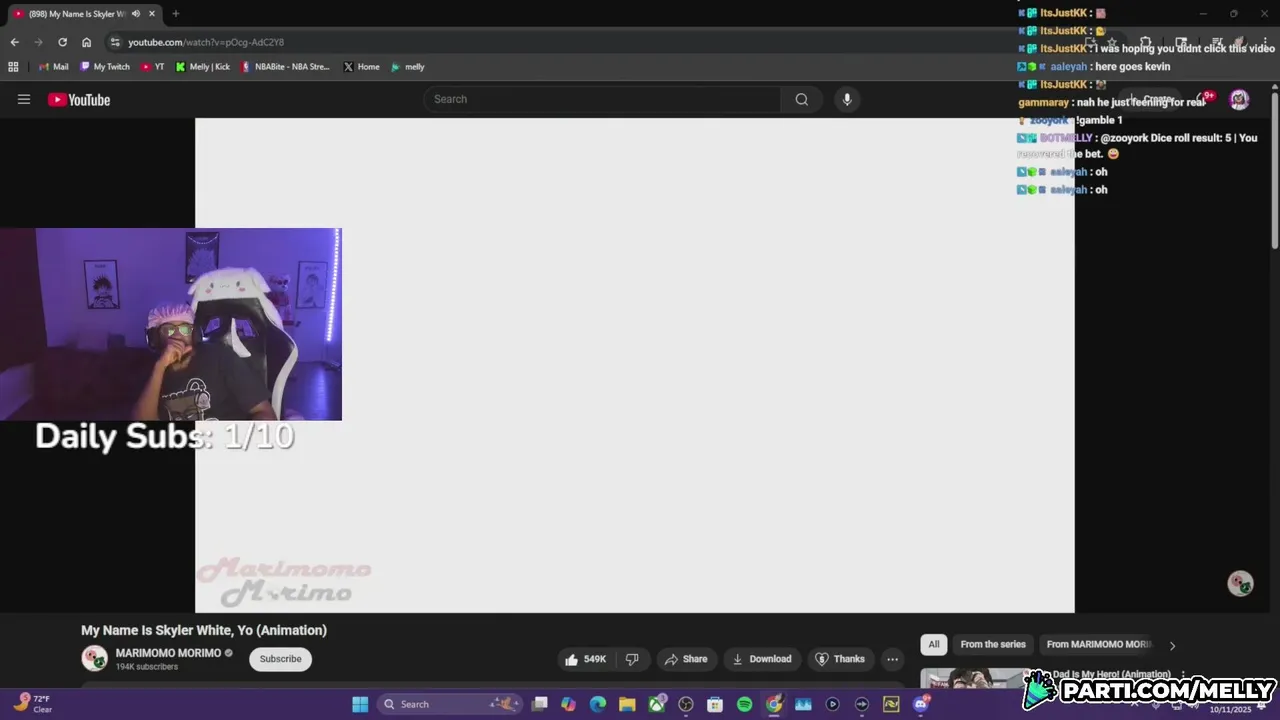The height and width of the screenshot is (720, 1280).
Task: Click the floating channel watermark avatar
Action: click(x=1240, y=584)
